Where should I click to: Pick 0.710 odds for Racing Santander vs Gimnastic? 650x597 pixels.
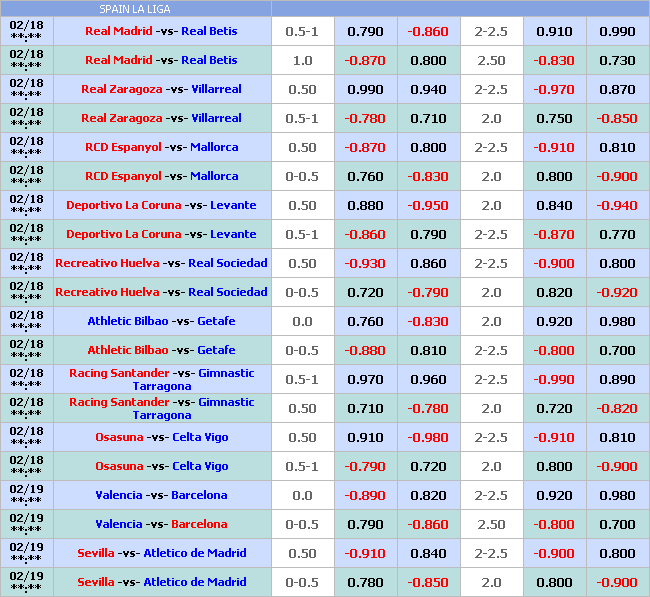(x=365, y=408)
